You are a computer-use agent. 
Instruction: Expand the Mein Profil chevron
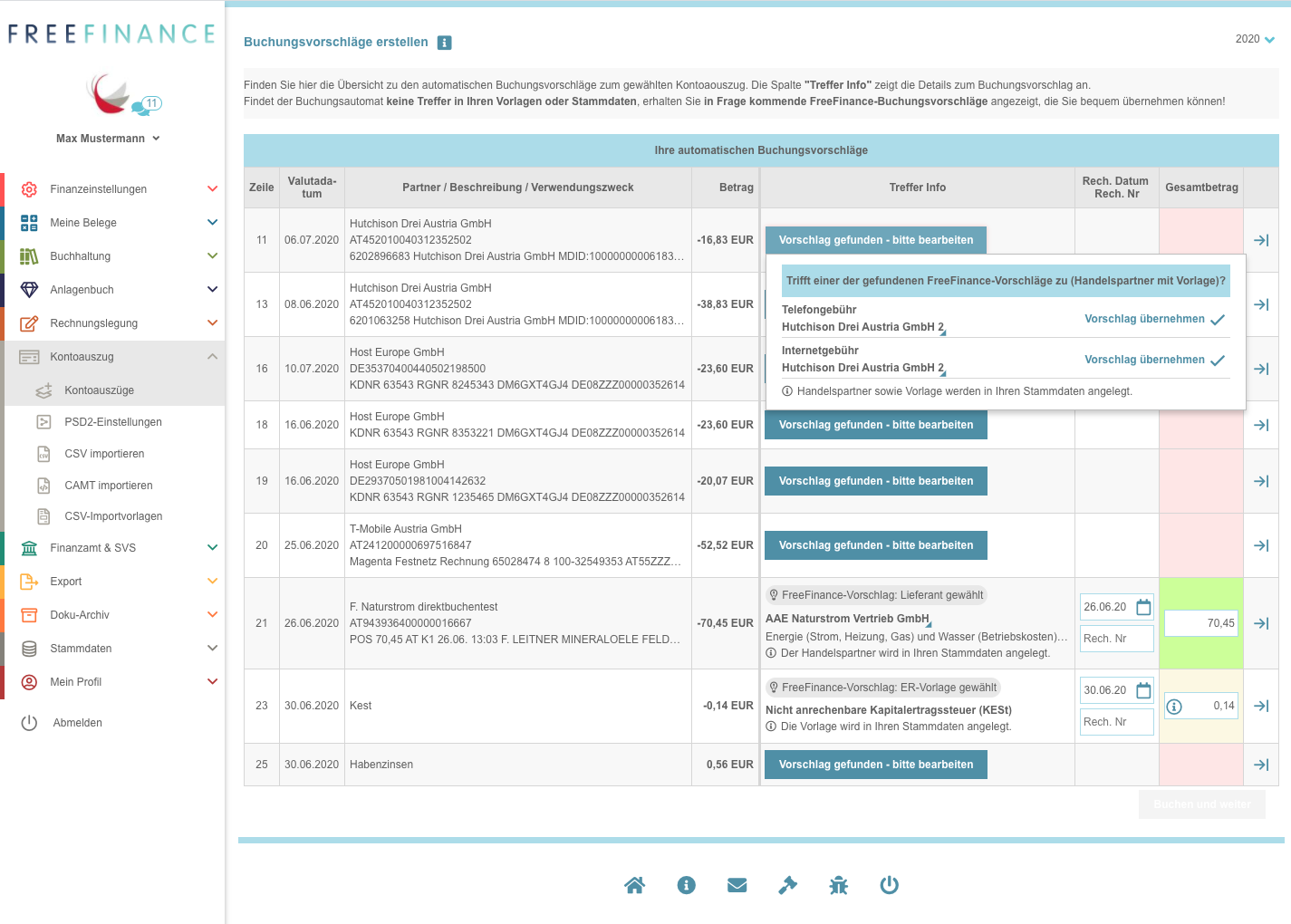(x=213, y=682)
